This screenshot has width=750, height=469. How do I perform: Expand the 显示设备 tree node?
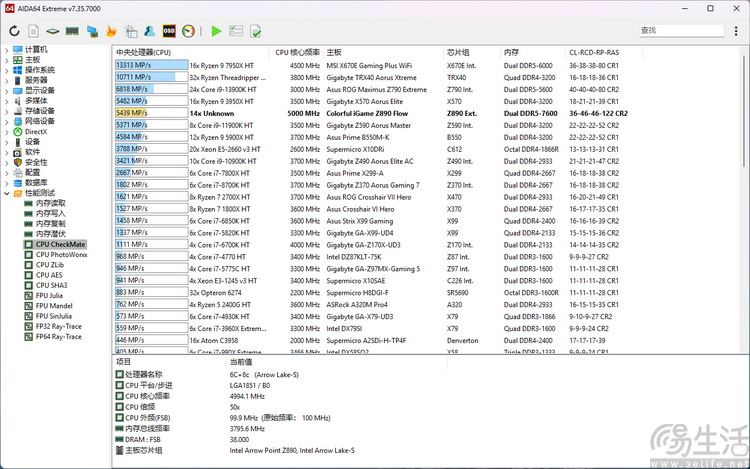[x=7, y=90]
